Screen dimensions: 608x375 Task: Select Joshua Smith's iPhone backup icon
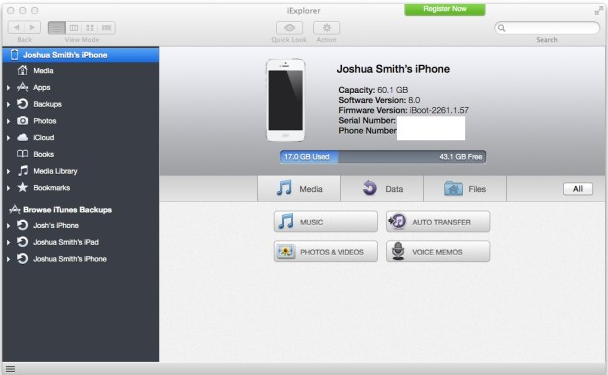click(22, 258)
